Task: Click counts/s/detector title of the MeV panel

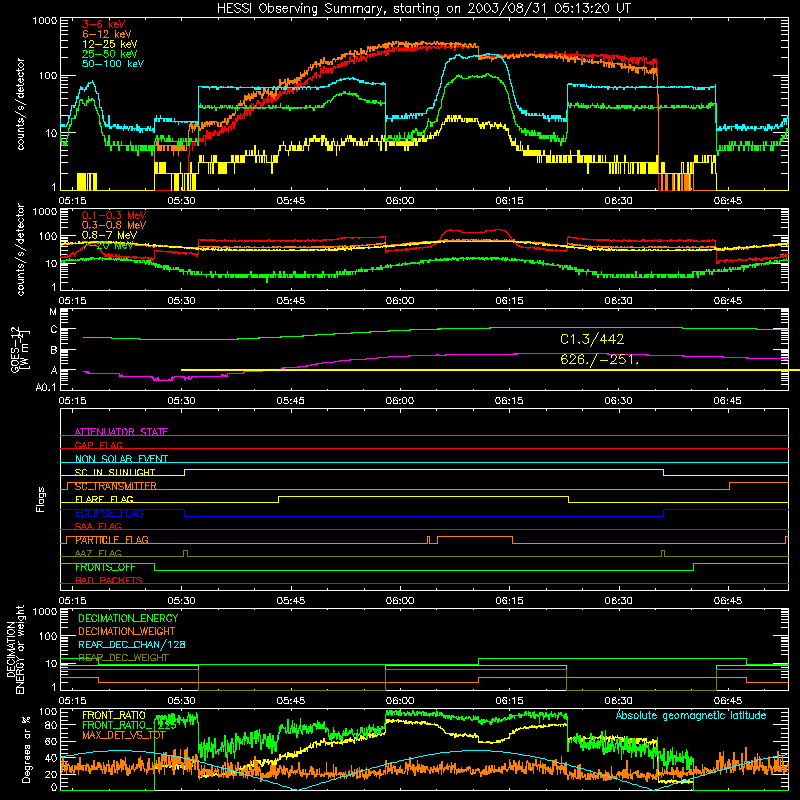Action: pos(20,250)
